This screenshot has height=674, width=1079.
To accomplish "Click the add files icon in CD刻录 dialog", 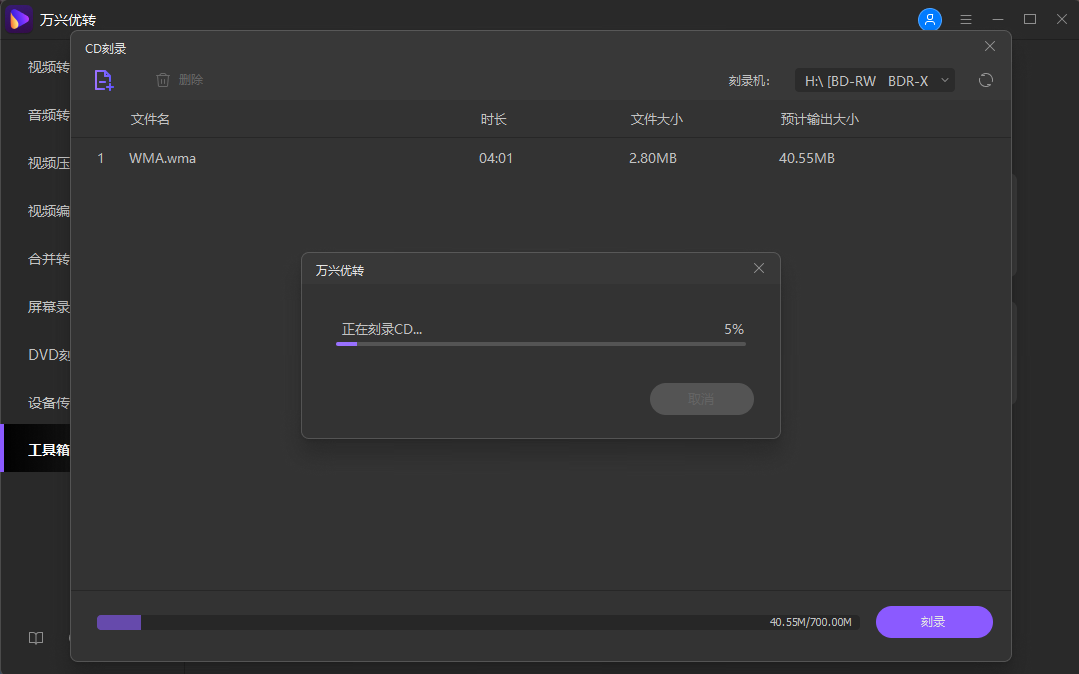I will tap(103, 80).
